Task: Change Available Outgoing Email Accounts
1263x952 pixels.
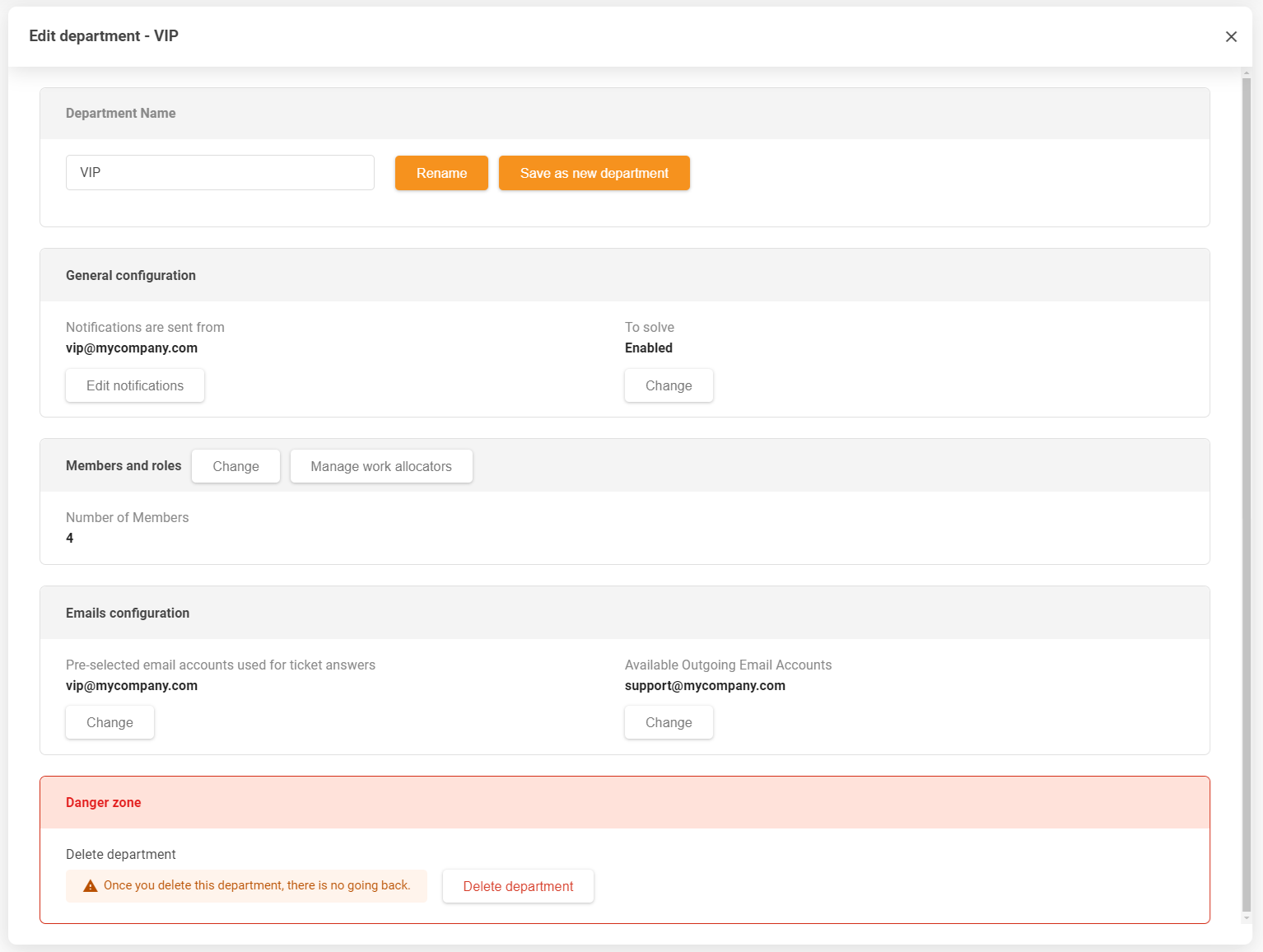Action: tap(668, 722)
